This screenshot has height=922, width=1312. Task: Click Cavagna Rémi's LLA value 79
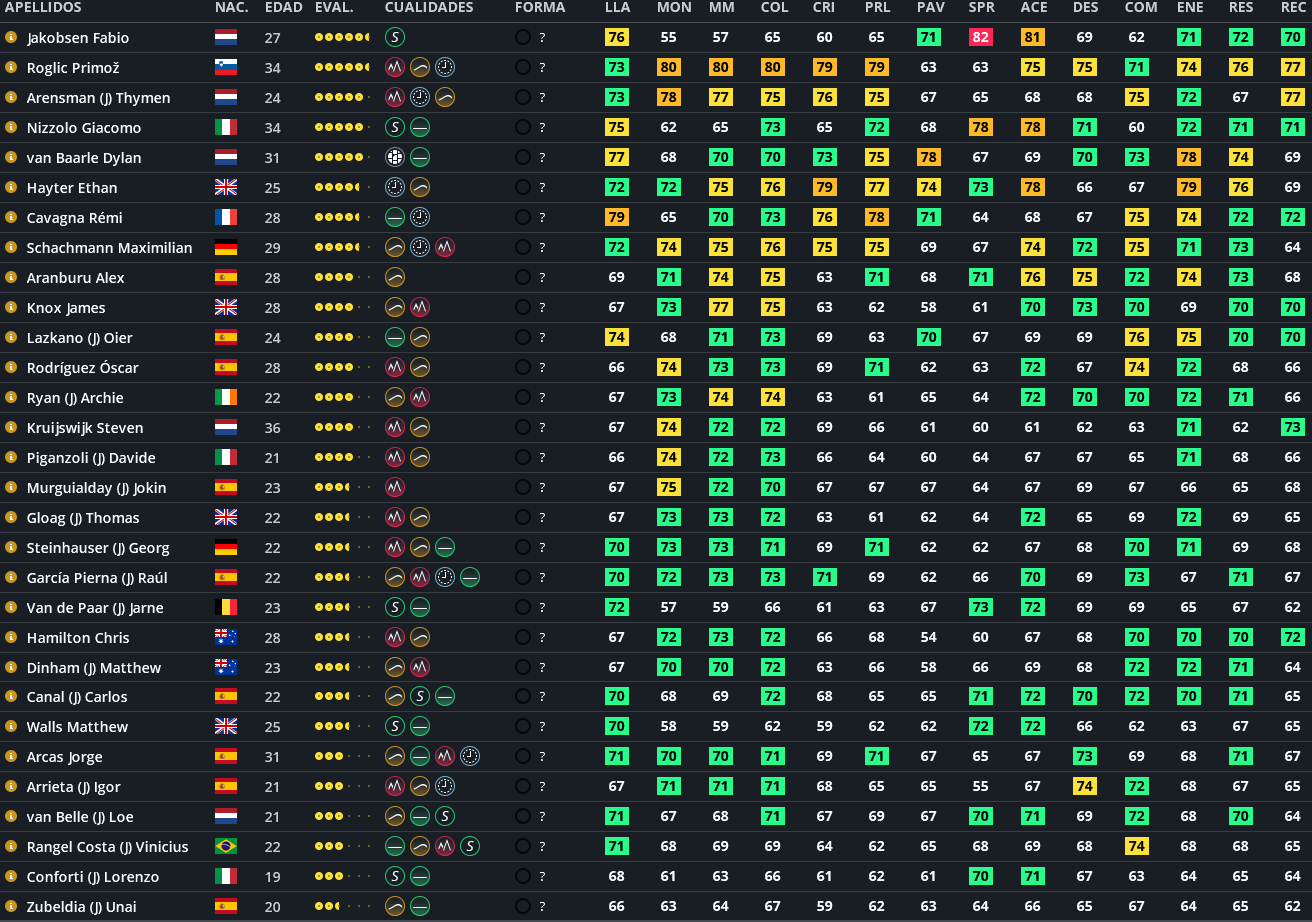[x=617, y=218]
